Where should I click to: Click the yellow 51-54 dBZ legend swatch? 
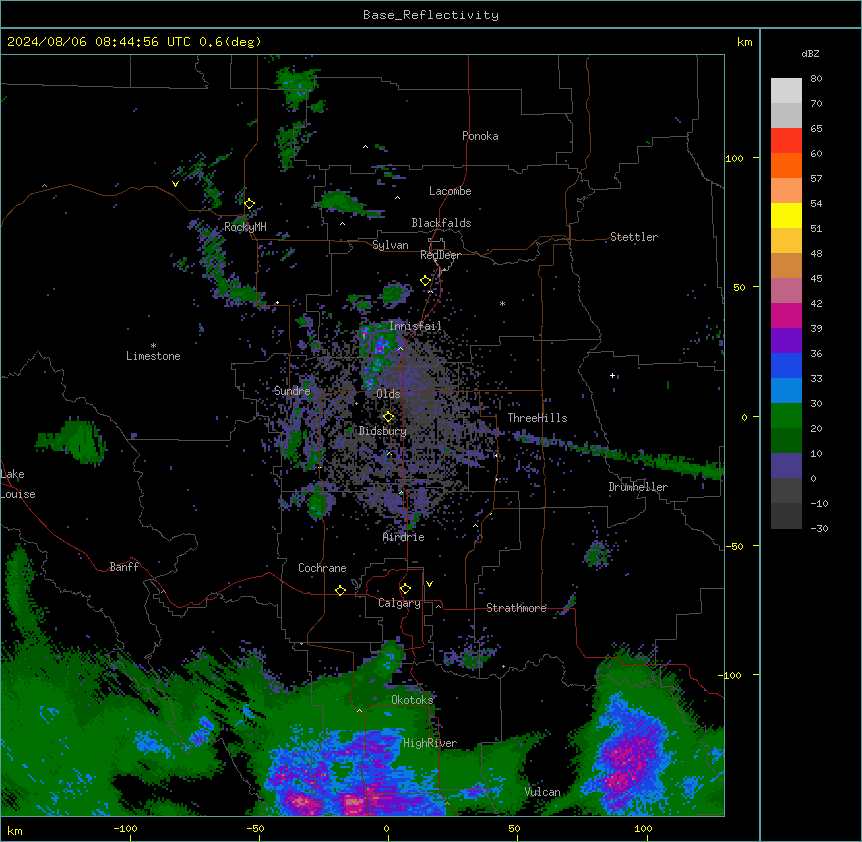pyautogui.click(x=786, y=215)
